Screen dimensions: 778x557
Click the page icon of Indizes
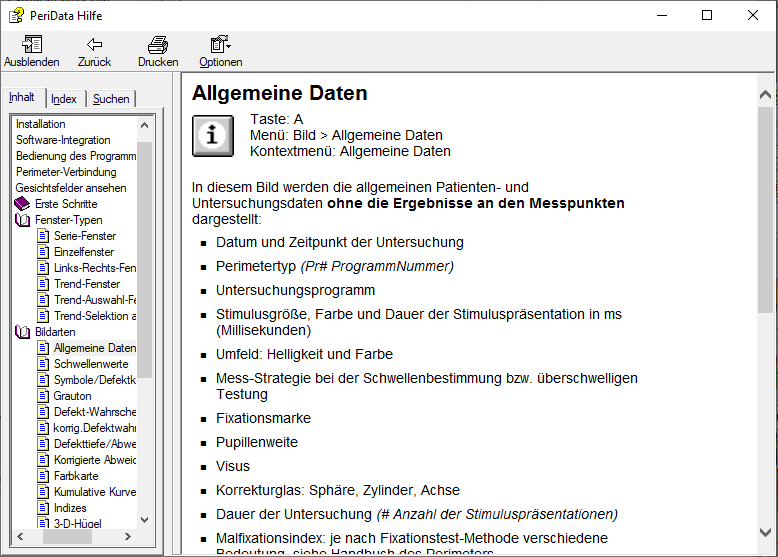coord(43,507)
